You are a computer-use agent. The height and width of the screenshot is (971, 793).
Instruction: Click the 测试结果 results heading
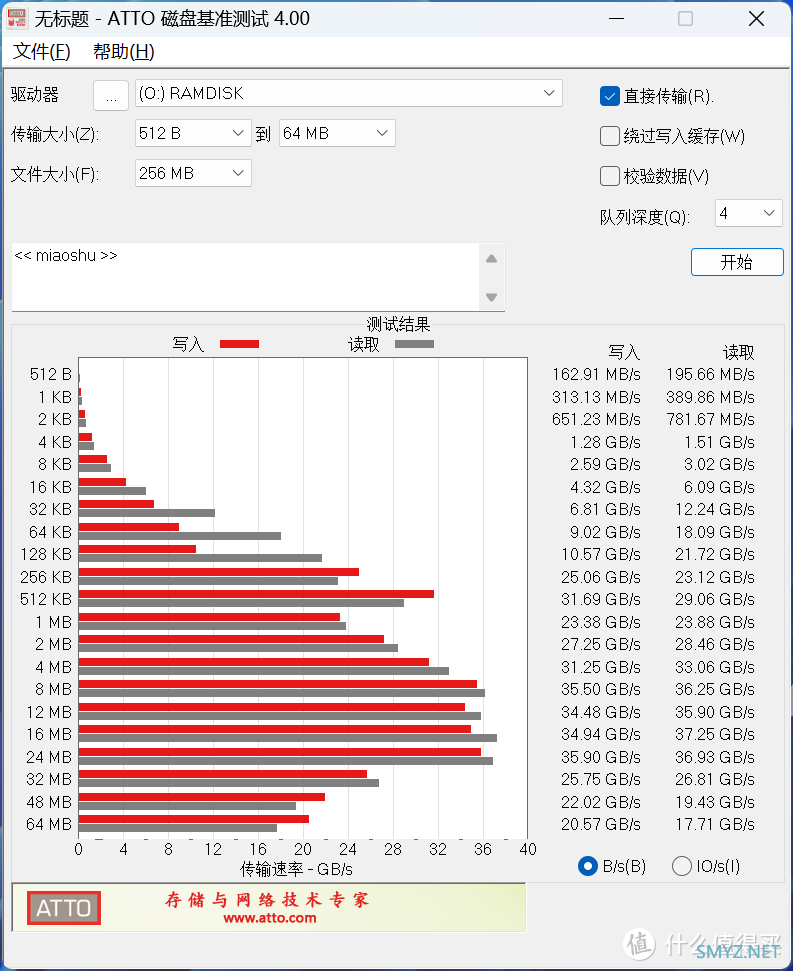click(398, 324)
